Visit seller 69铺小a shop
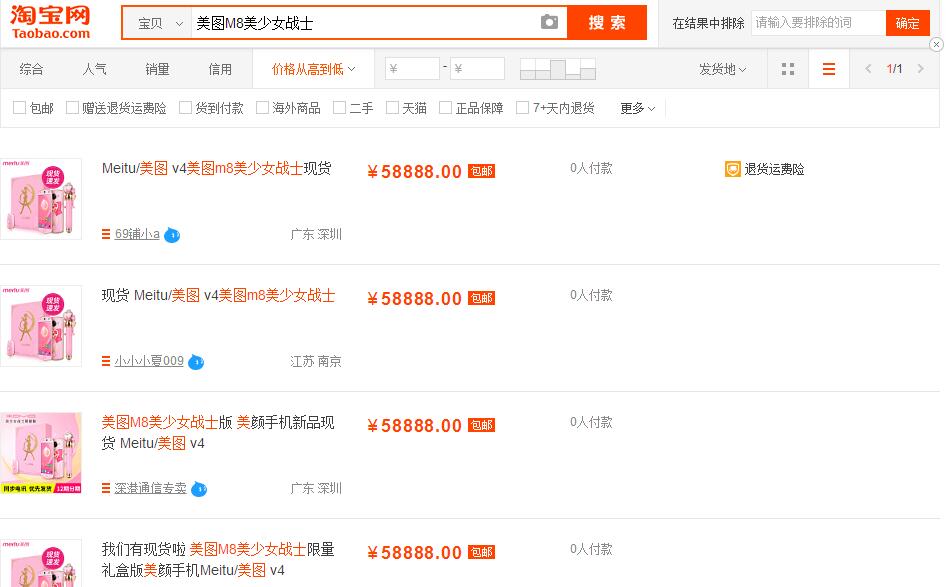The image size is (946, 587). click(x=137, y=234)
